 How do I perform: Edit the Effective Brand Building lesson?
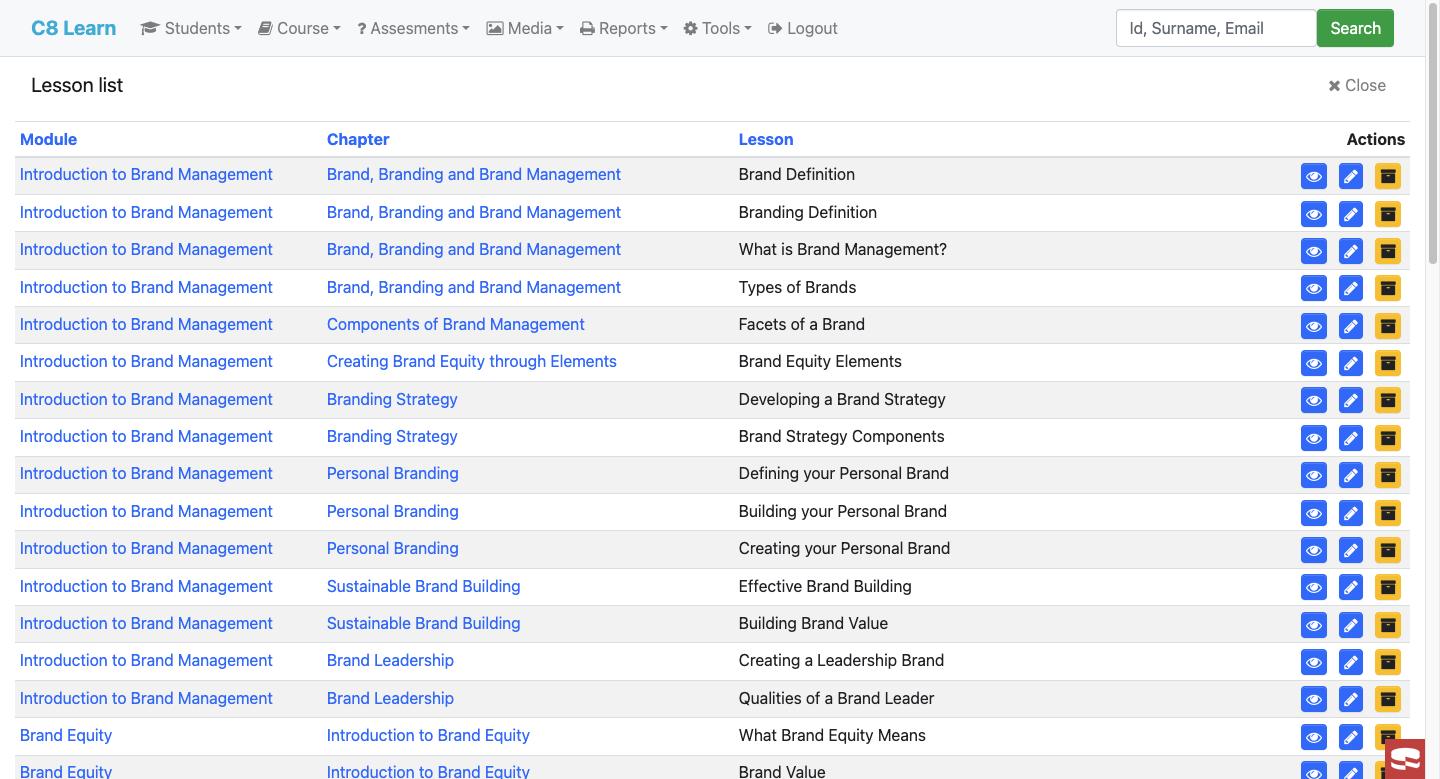pos(1350,587)
